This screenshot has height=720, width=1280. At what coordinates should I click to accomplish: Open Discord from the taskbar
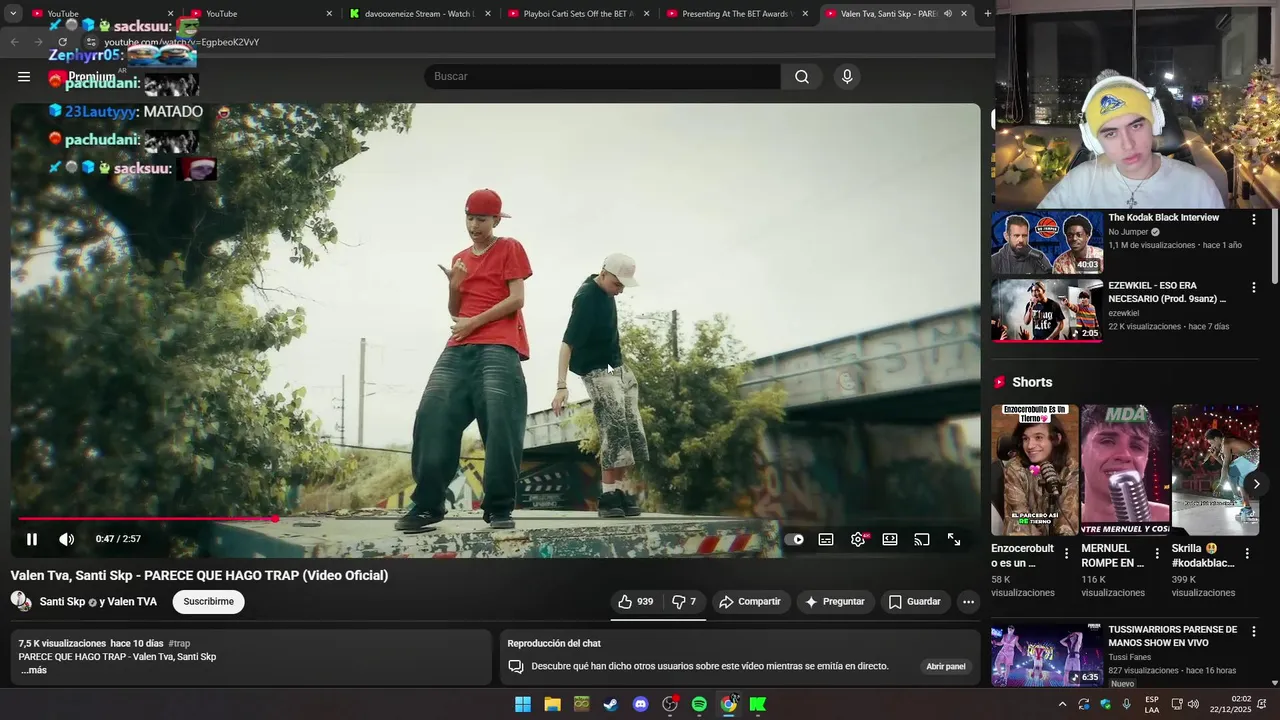click(640, 704)
